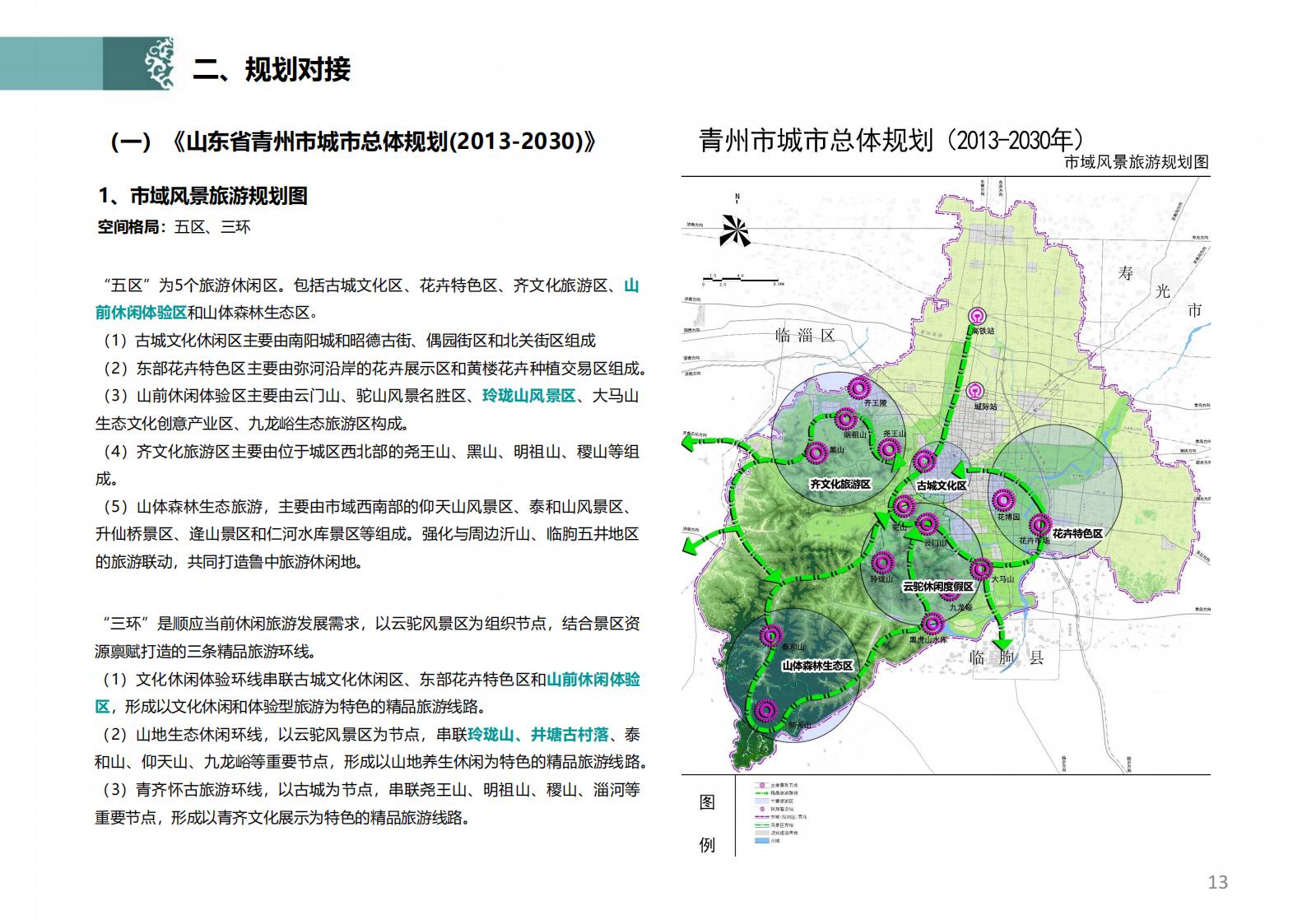Click the paragraph starting （3）青齐怀古旅游环线
The width and height of the screenshot is (1307, 924).
[x=367, y=804]
